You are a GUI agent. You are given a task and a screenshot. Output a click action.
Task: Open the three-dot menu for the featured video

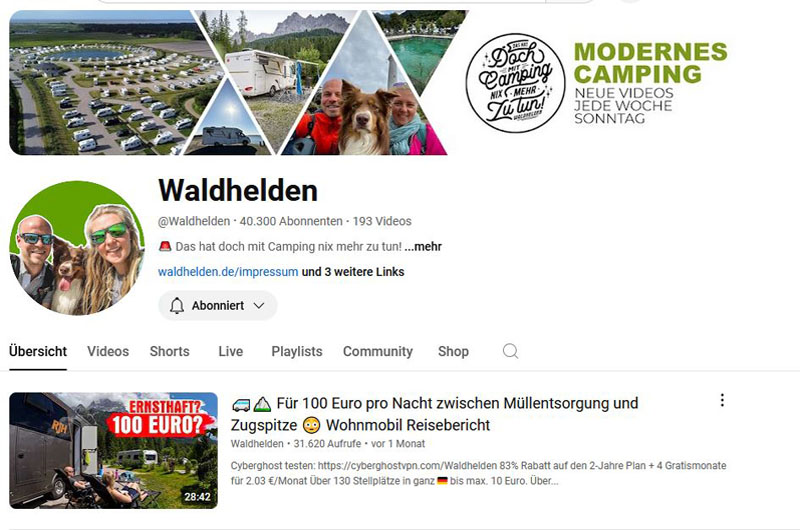[x=722, y=400]
